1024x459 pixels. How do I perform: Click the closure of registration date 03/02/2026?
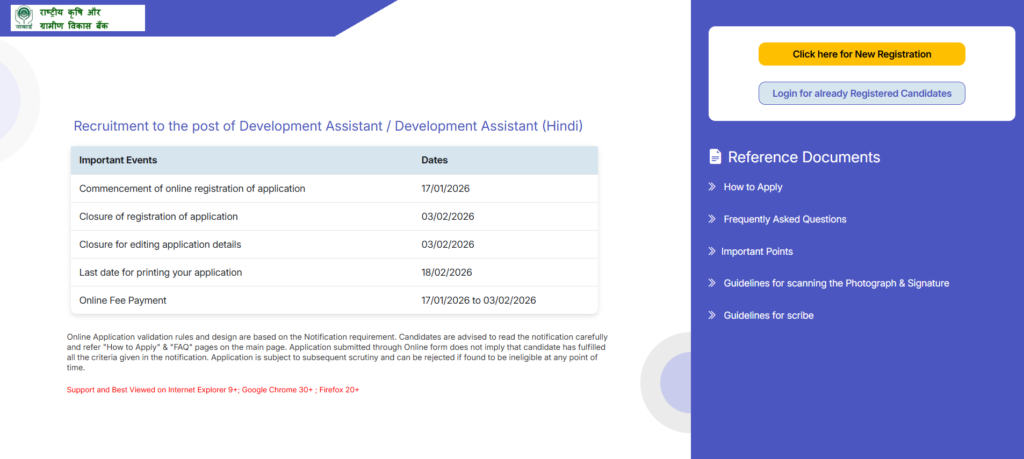pos(447,216)
